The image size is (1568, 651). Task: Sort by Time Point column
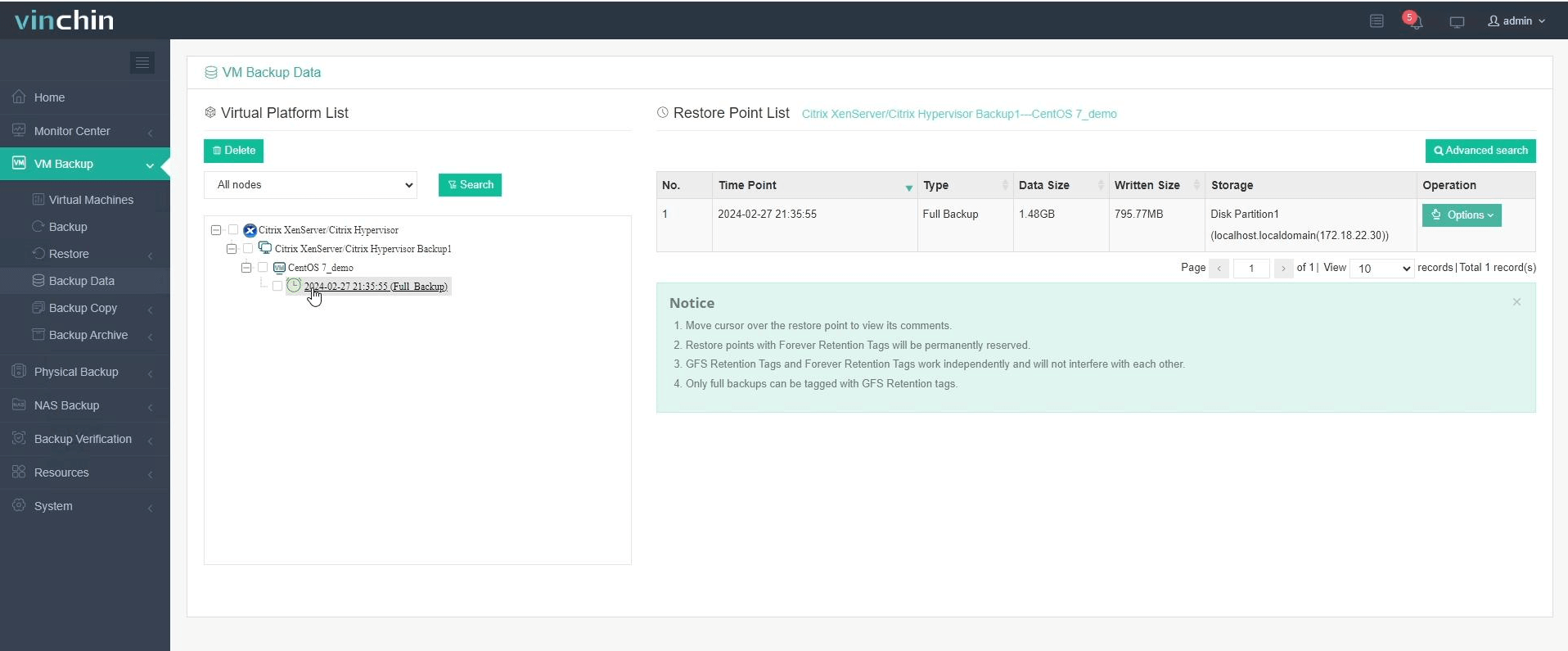pos(814,185)
